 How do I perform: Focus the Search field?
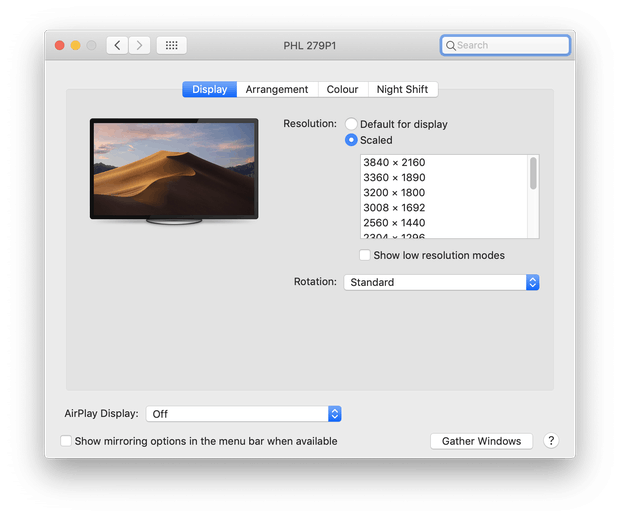click(x=505, y=45)
